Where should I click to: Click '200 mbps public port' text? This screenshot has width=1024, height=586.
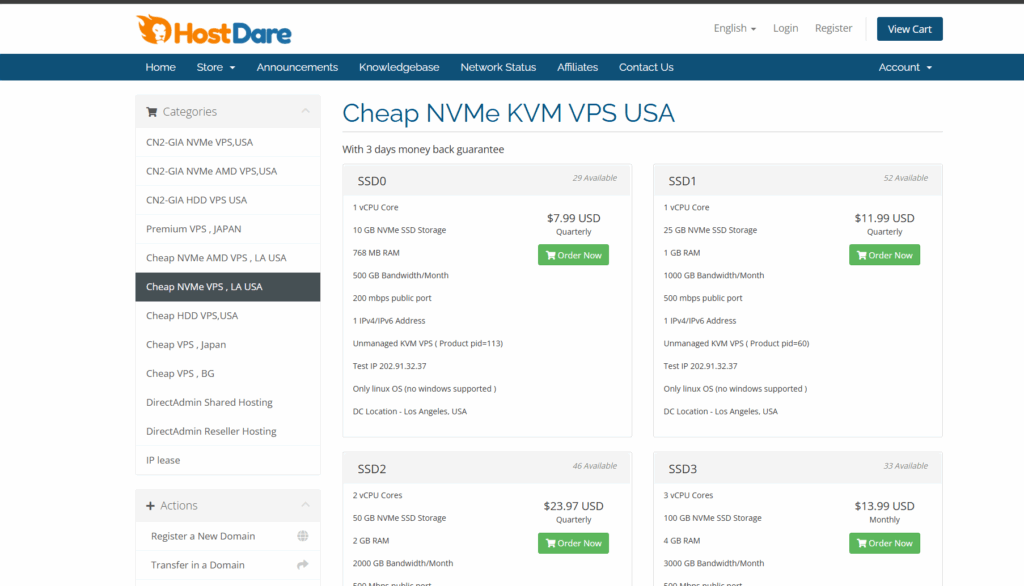[x=392, y=298]
